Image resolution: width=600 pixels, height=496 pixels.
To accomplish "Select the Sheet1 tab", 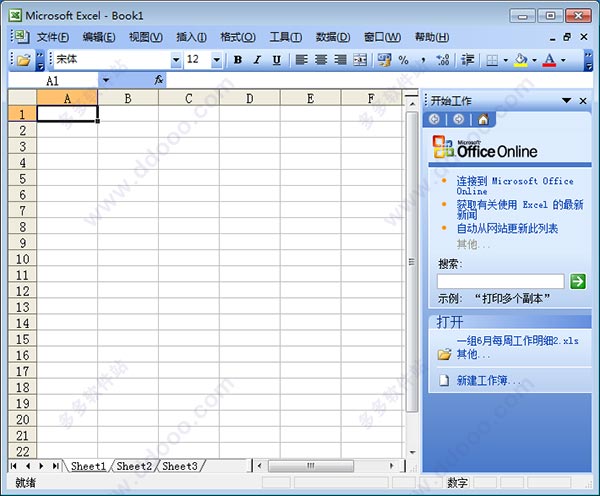I will [88, 466].
